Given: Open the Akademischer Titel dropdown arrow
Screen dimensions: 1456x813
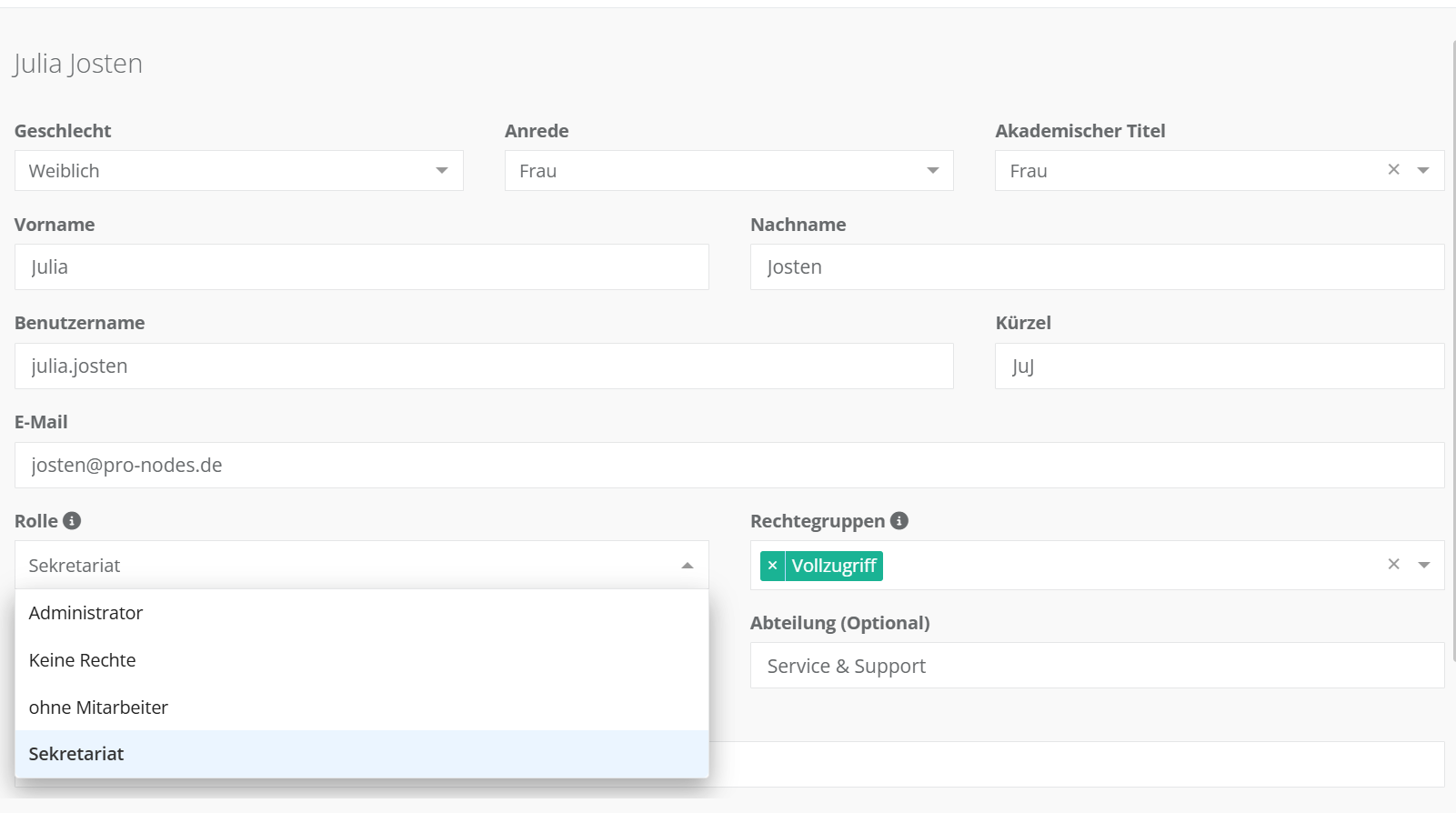Looking at the screenshot, I should point(1423,171).
